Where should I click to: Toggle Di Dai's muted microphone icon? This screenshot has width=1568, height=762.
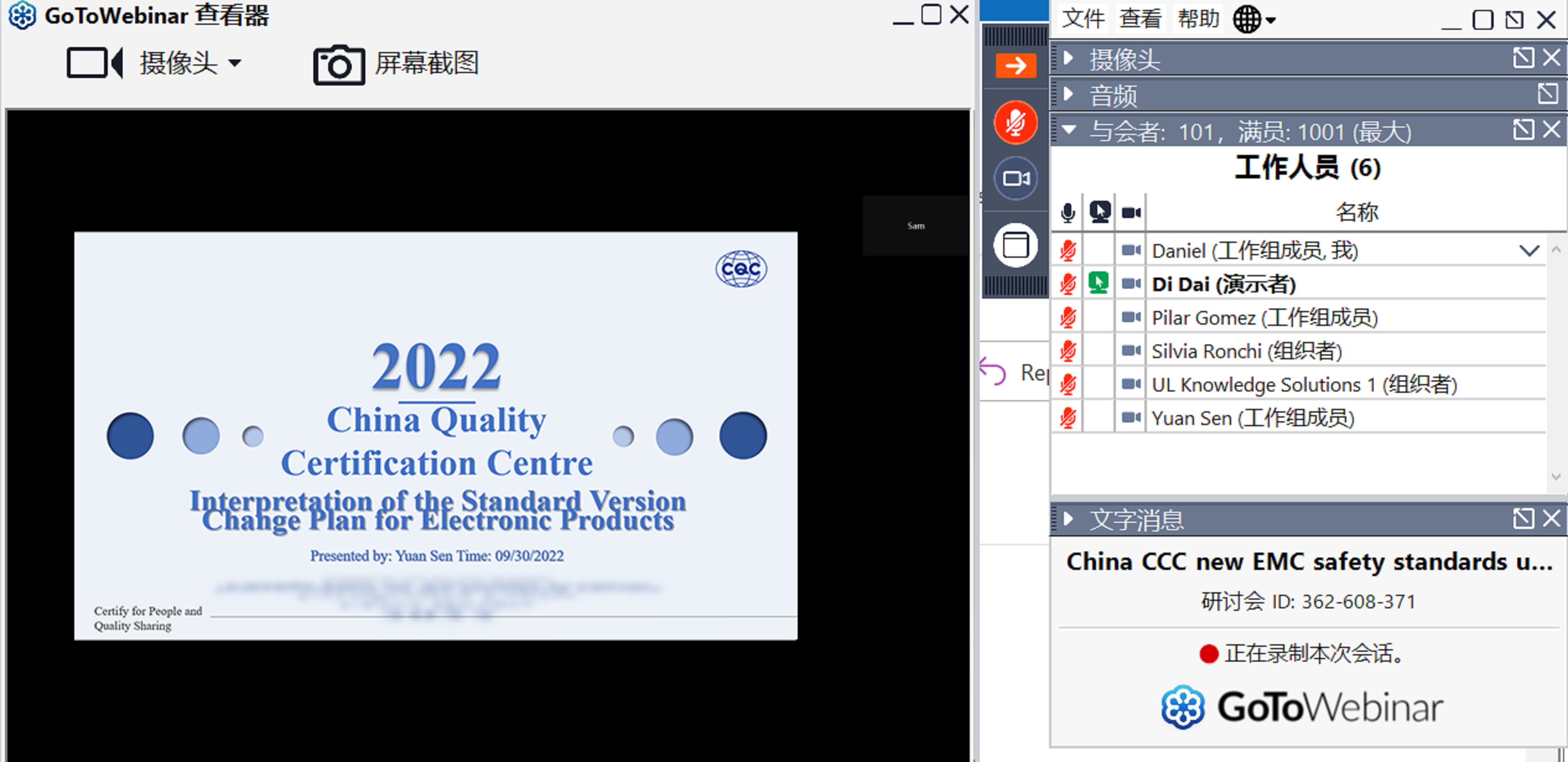click(1068, 284)
